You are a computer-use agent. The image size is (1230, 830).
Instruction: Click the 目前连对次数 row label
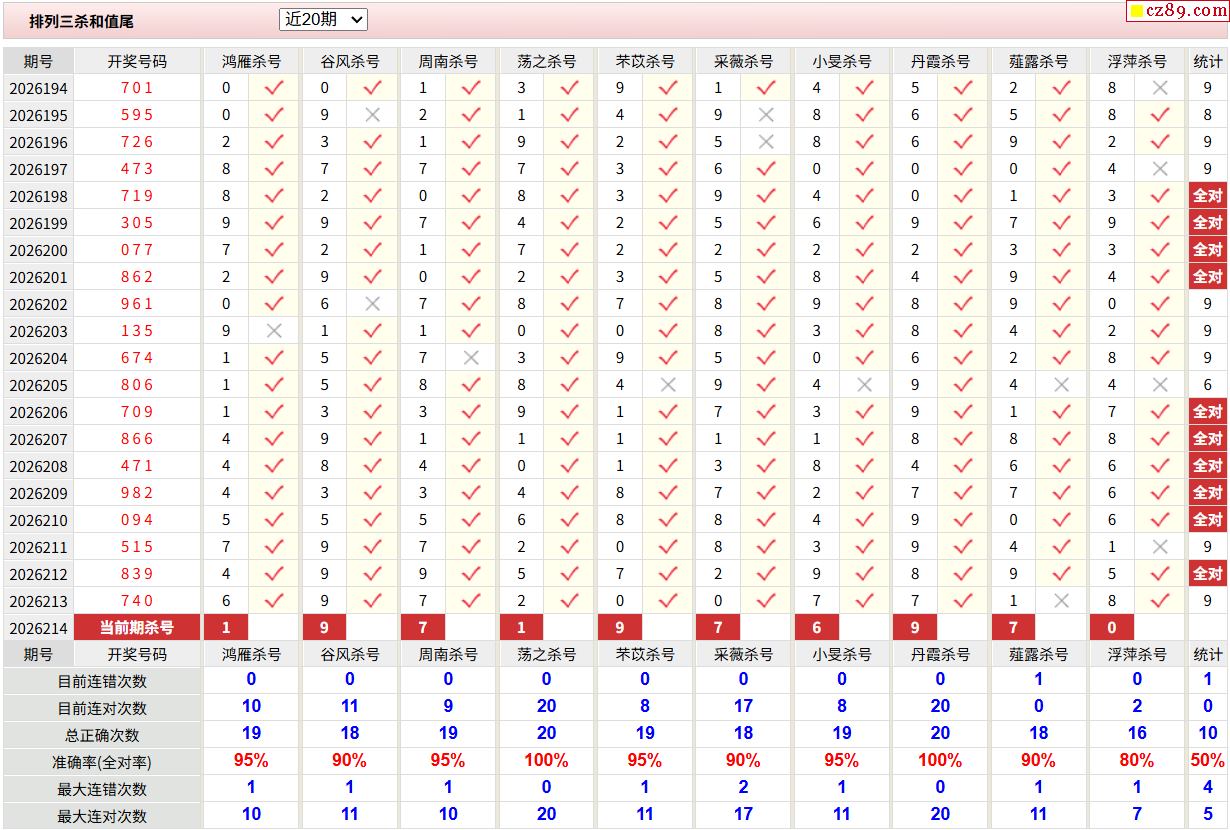tap(102, 708)
